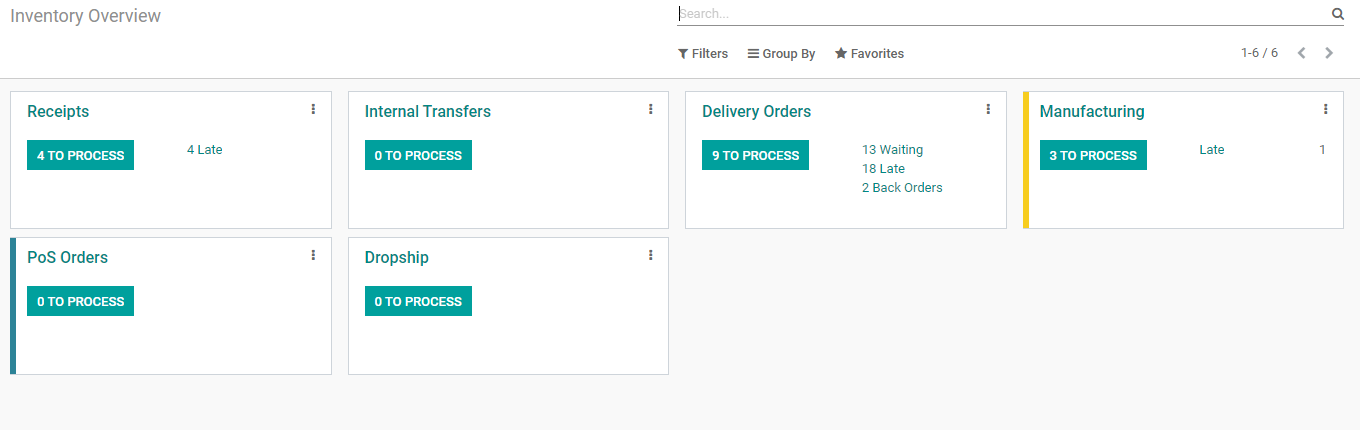Open the 13 Waiting delivery orders link
This screenshot has height=430, width=1360.
[x=892, y=150]
